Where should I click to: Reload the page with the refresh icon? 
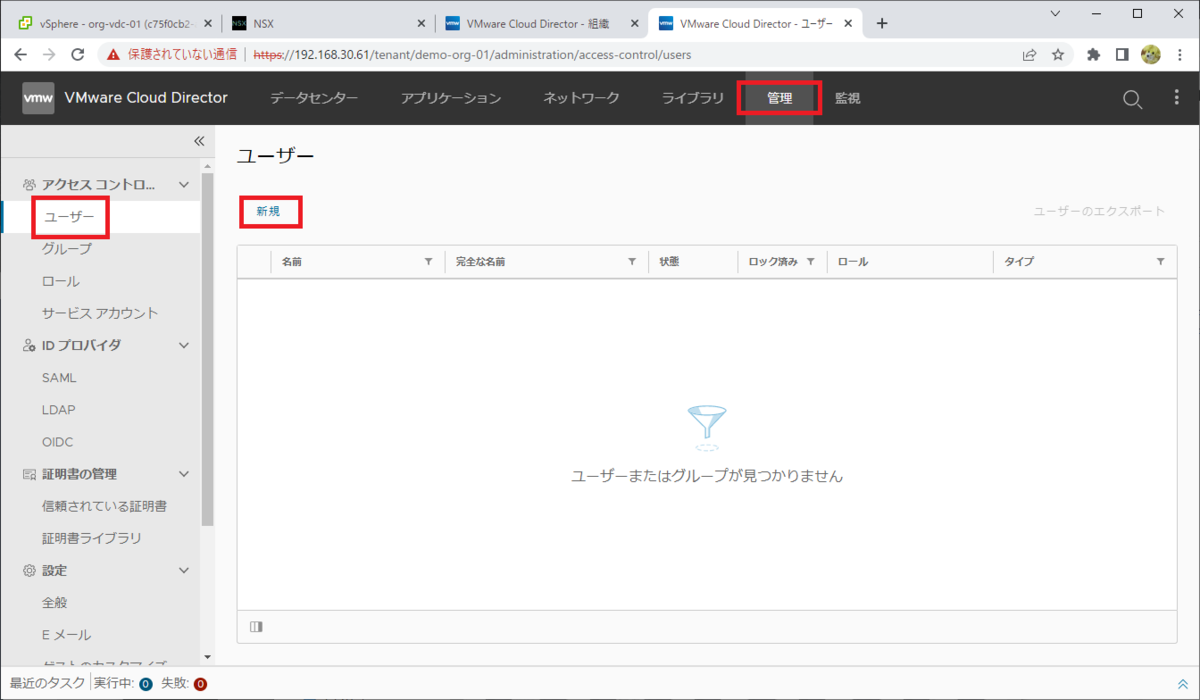78,55
